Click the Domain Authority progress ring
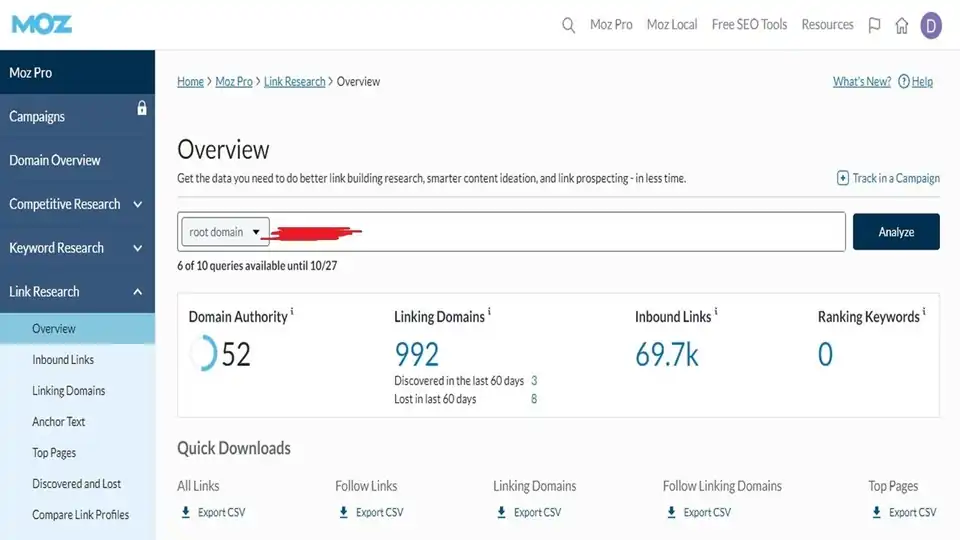 tap(204, 353)
